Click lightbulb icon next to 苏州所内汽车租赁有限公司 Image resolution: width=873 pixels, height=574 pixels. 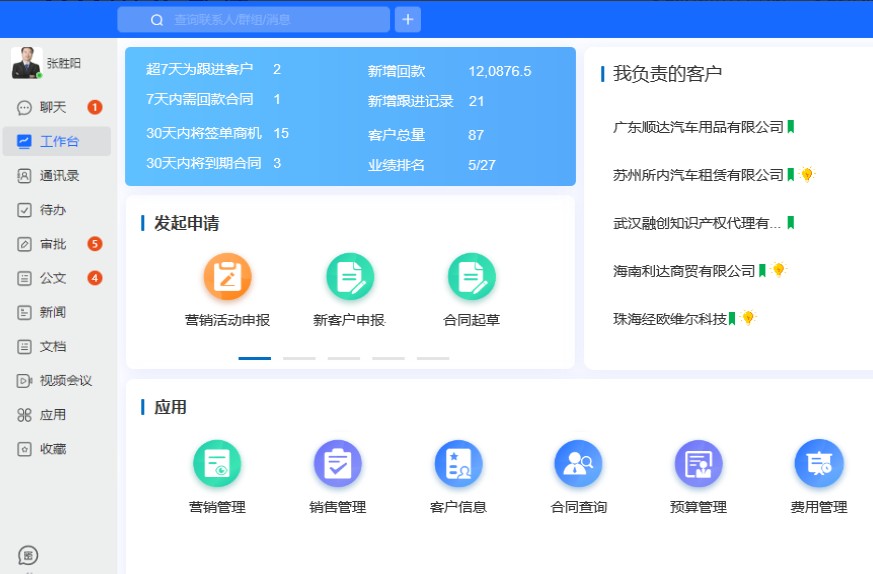click(807, 175)
